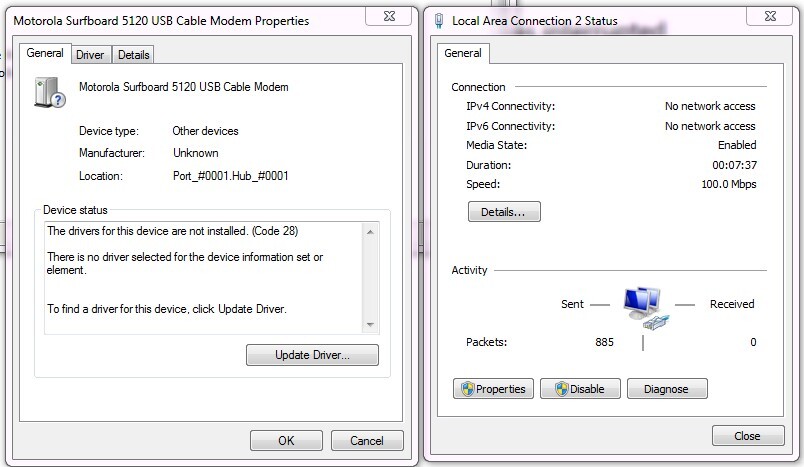804x467 pixels.
Task: Select the General tab in Connection Status
Action: coord(463,53)
